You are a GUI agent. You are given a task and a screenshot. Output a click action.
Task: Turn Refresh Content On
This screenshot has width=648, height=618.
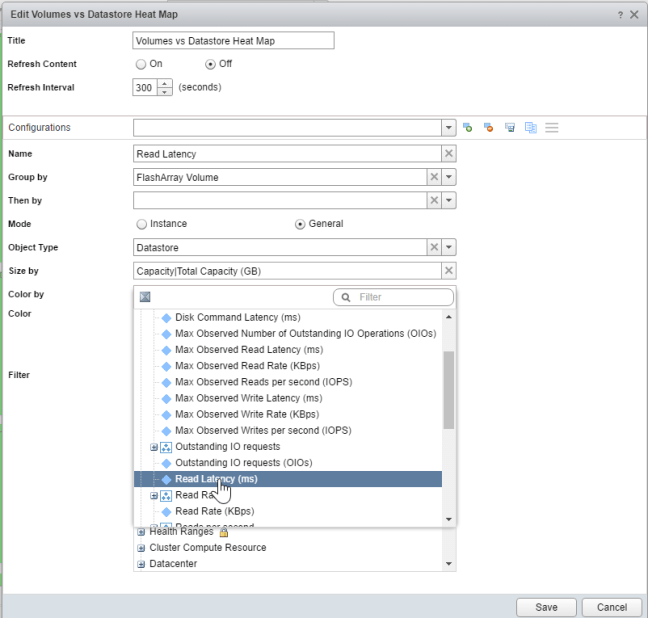[x=141, y=64]
